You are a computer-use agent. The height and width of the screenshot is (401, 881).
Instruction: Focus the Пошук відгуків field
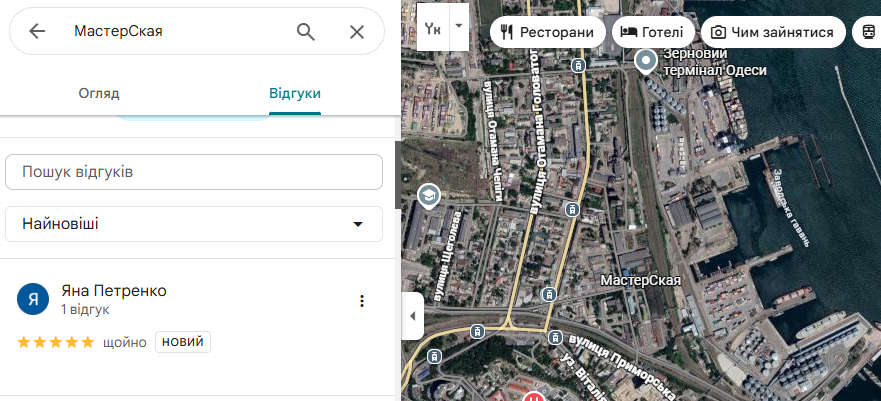tap(194, 172)
